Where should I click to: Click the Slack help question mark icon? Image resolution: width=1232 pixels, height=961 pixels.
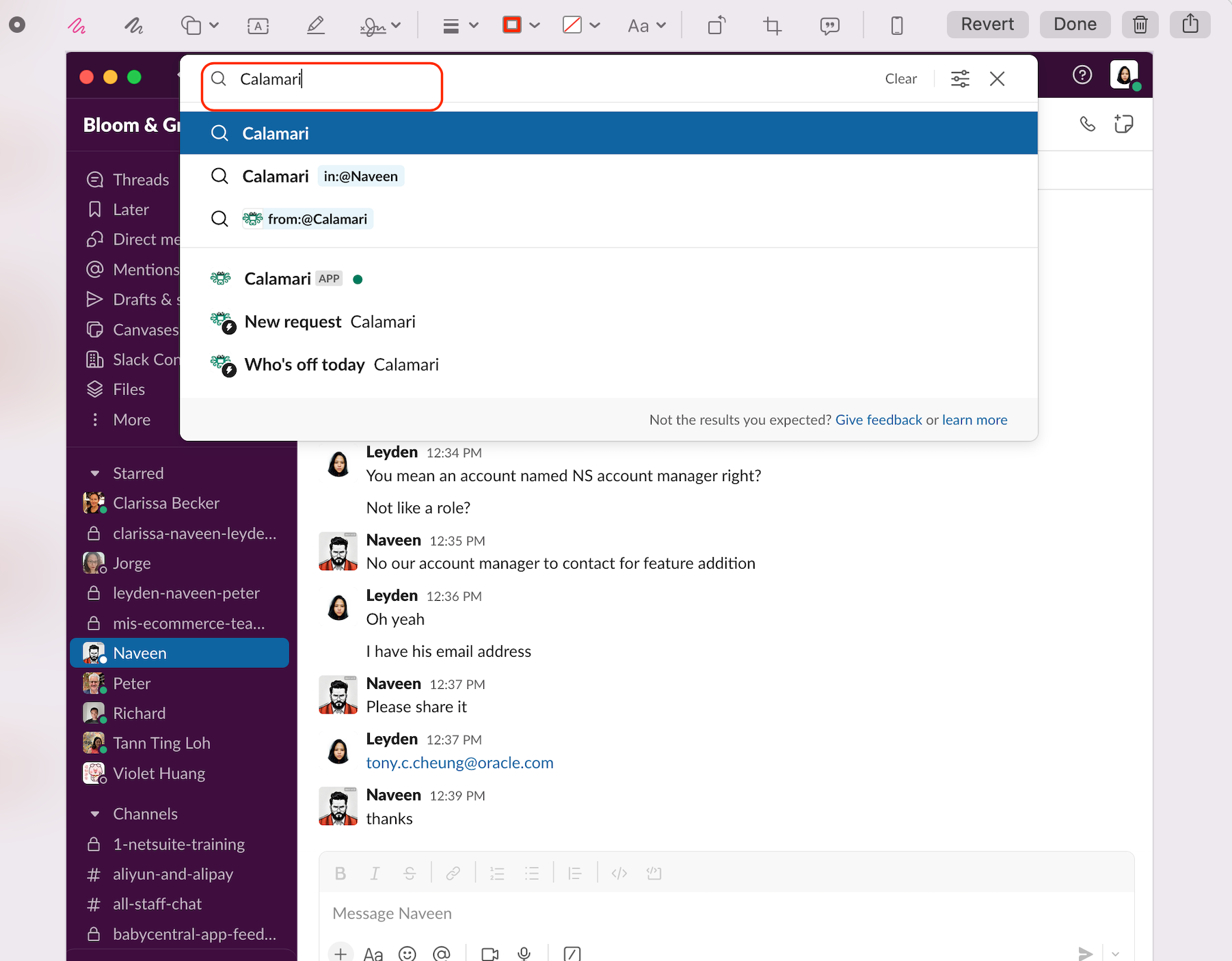pos(1082,75)
